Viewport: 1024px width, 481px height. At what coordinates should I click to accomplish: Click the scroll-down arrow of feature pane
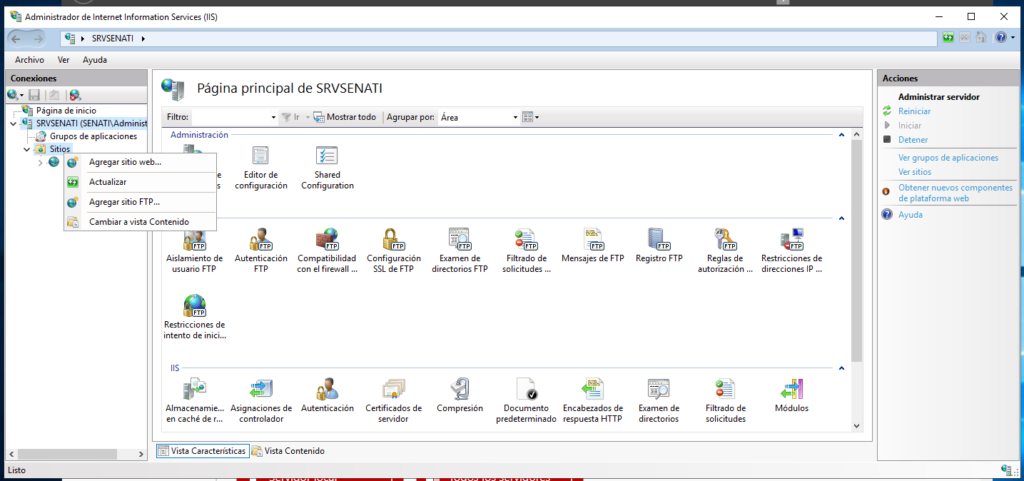pos(857,426)
